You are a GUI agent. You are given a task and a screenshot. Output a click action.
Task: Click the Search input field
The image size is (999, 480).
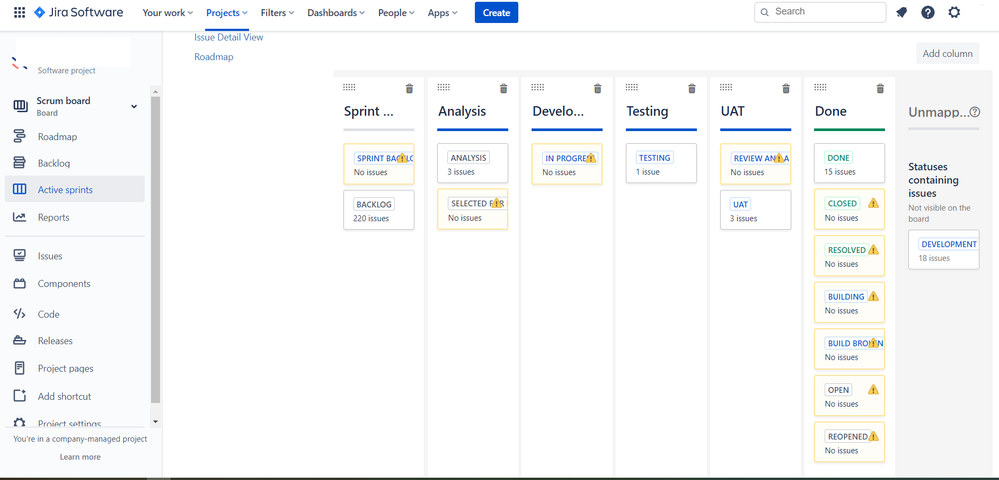pyautogui.click(x=820, y=12)
